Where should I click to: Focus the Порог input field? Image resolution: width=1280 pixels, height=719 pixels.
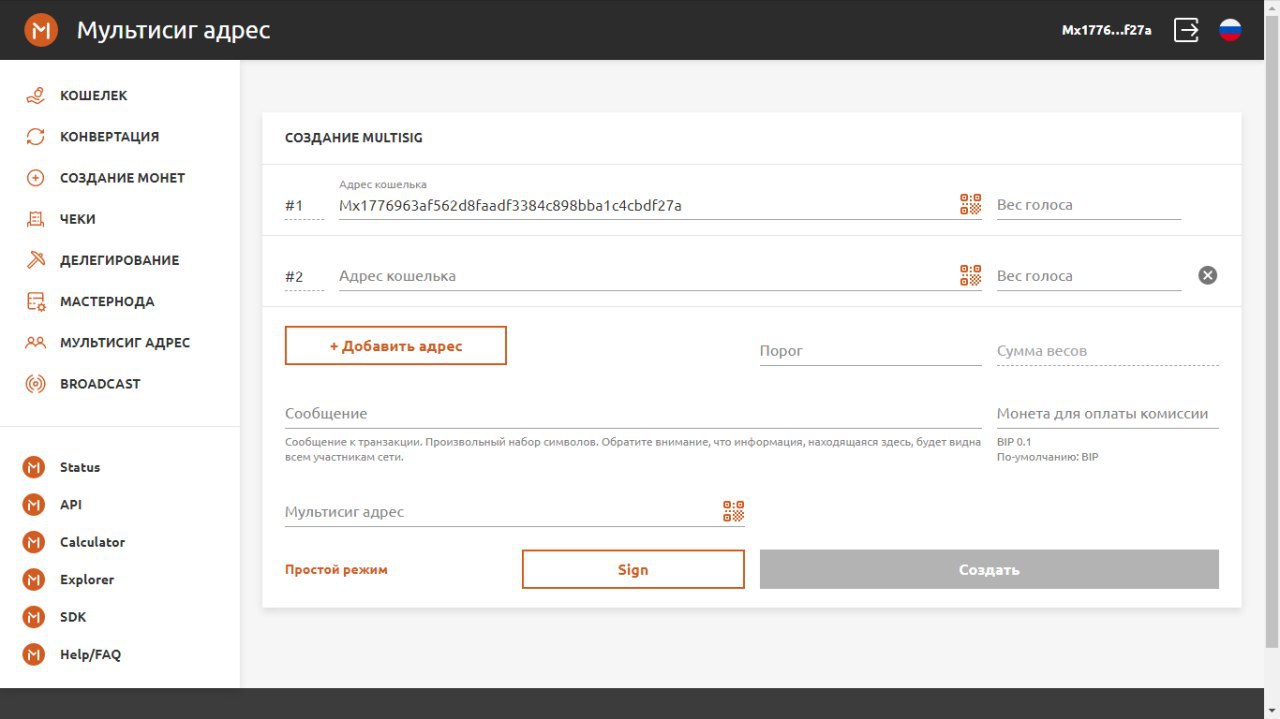tap(870, 351)
